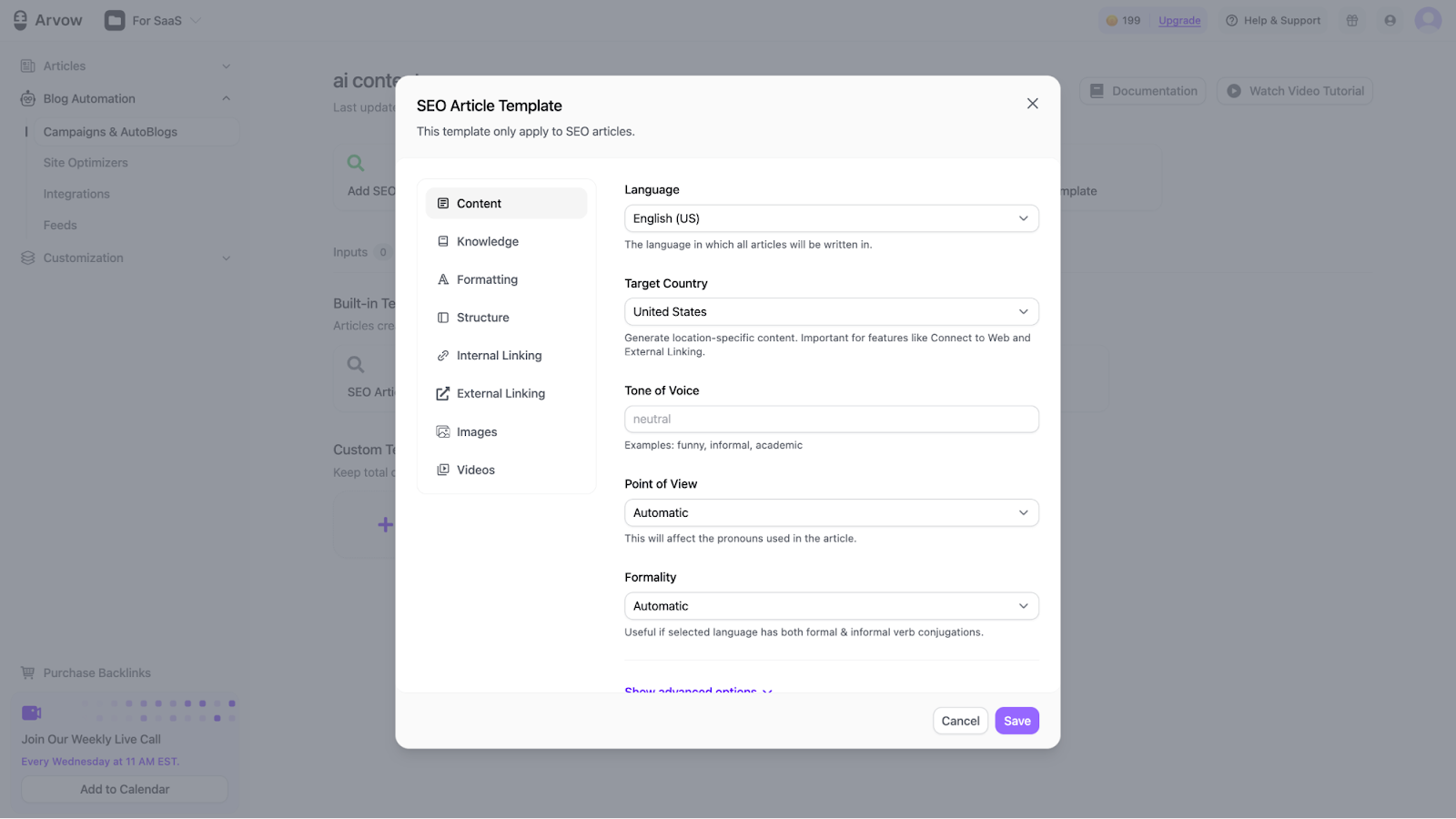Click the Tone of Voice input field
1456x819 pixels.
pyautogui.click(x=830, y=419)
